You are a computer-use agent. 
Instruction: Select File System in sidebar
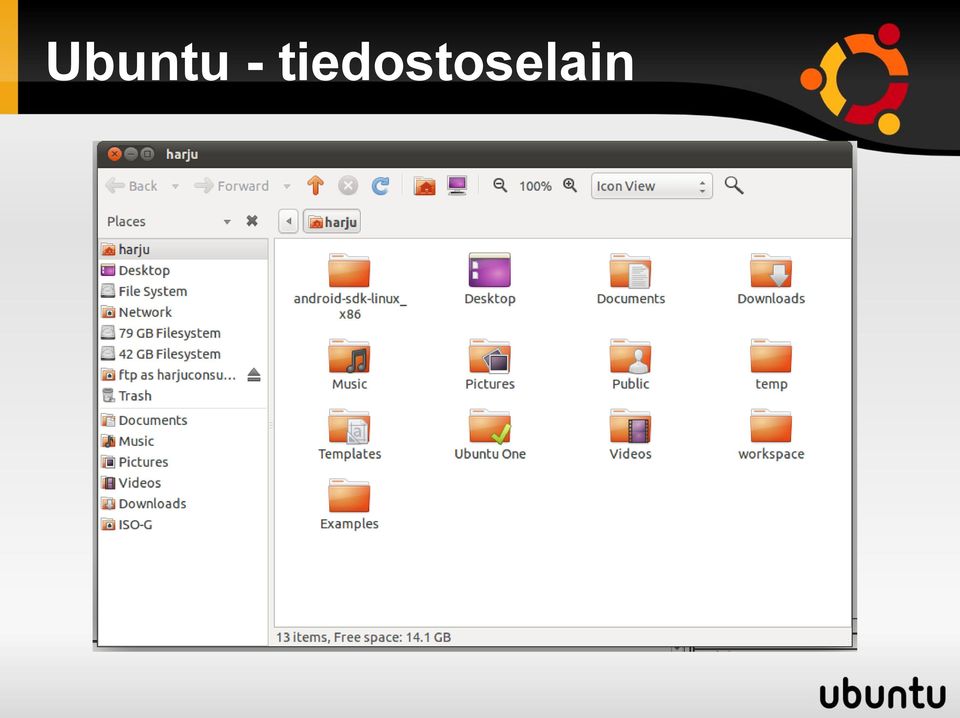click(183, 291)
